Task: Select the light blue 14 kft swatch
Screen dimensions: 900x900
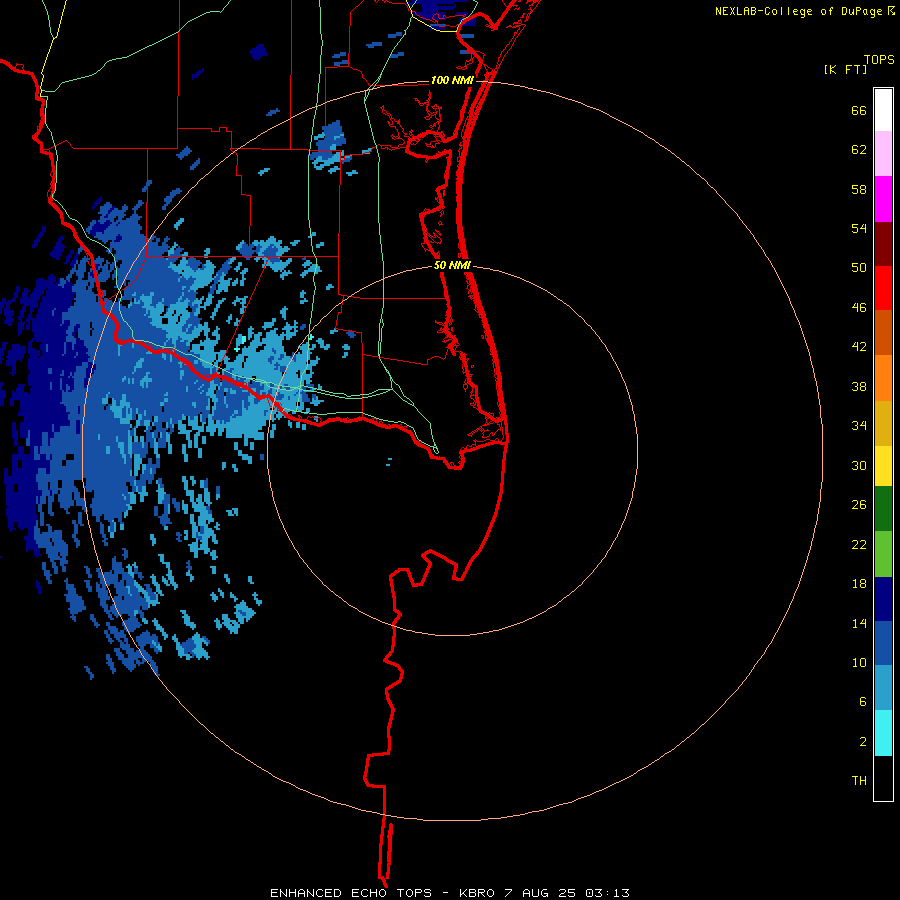Action: coord(883,688)
